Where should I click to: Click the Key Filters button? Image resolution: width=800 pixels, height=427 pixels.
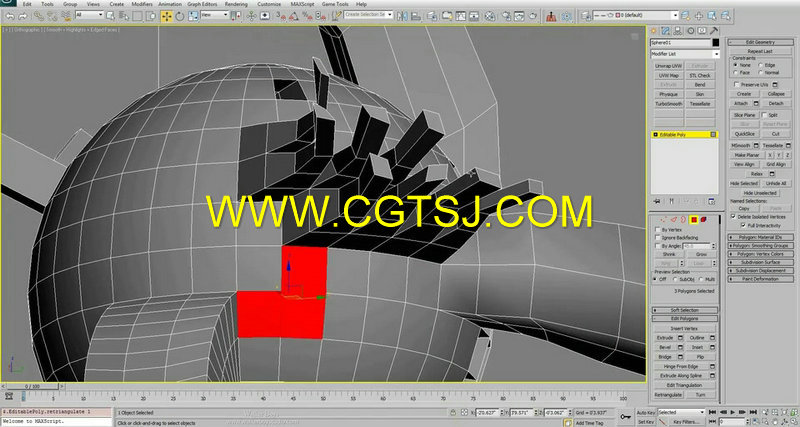click(x=686, y=422)
